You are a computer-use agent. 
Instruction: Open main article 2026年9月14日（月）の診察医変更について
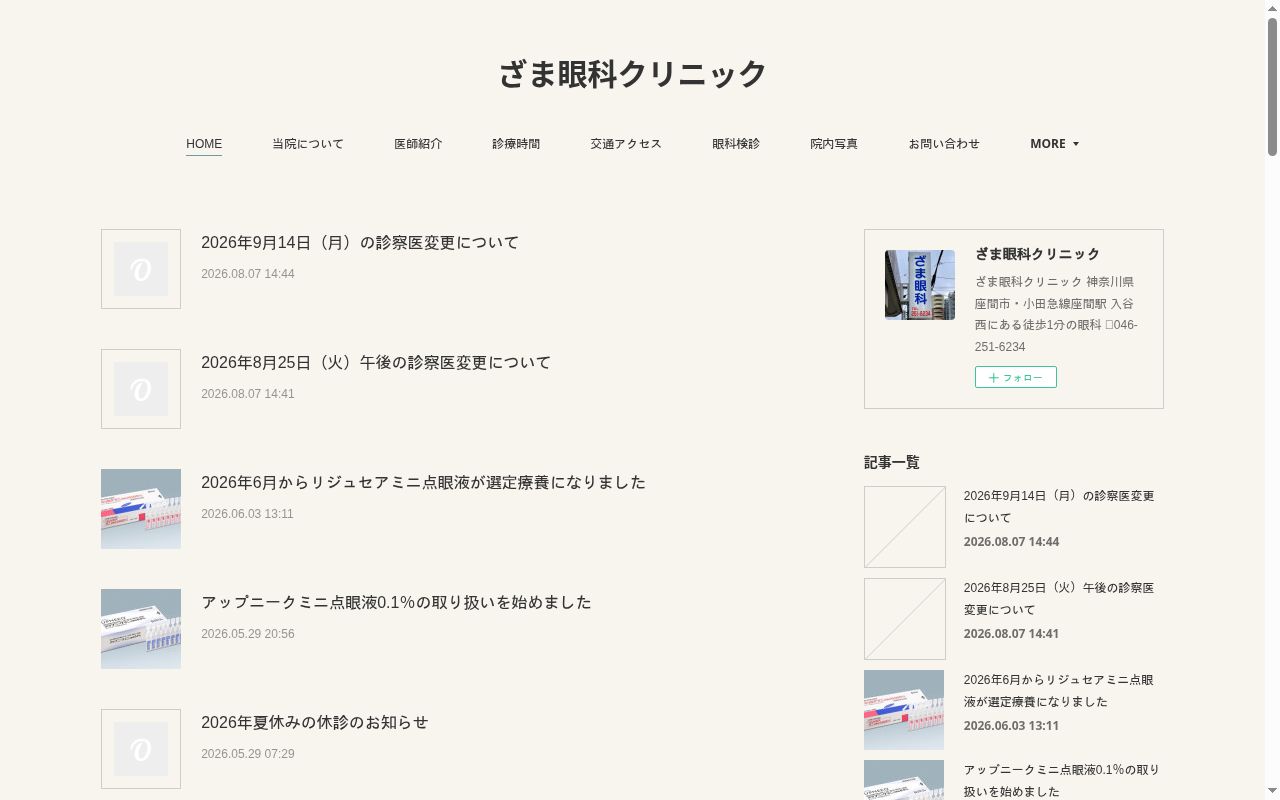pyautogui.click(x=360, y=243)
